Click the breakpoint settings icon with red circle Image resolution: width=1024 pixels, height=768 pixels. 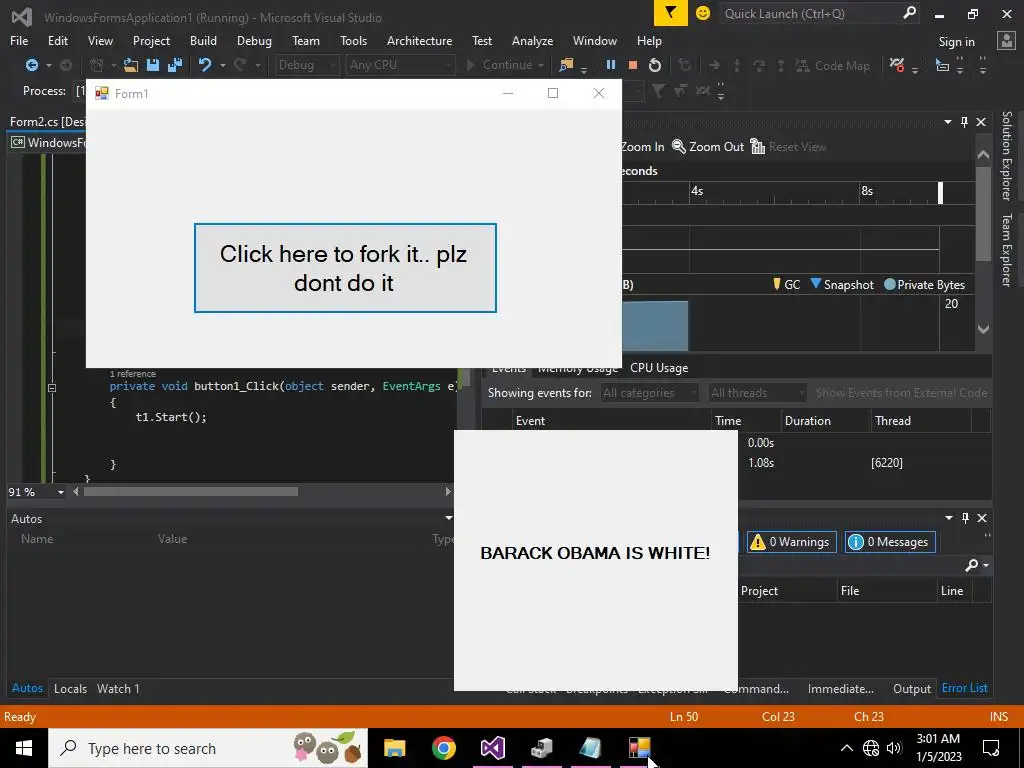(x=897, y=65)
